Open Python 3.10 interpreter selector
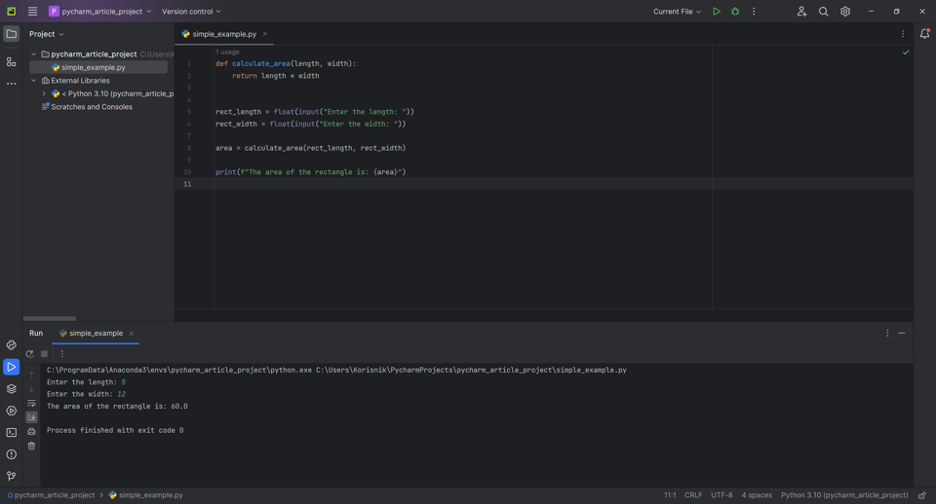 point(844,495)
